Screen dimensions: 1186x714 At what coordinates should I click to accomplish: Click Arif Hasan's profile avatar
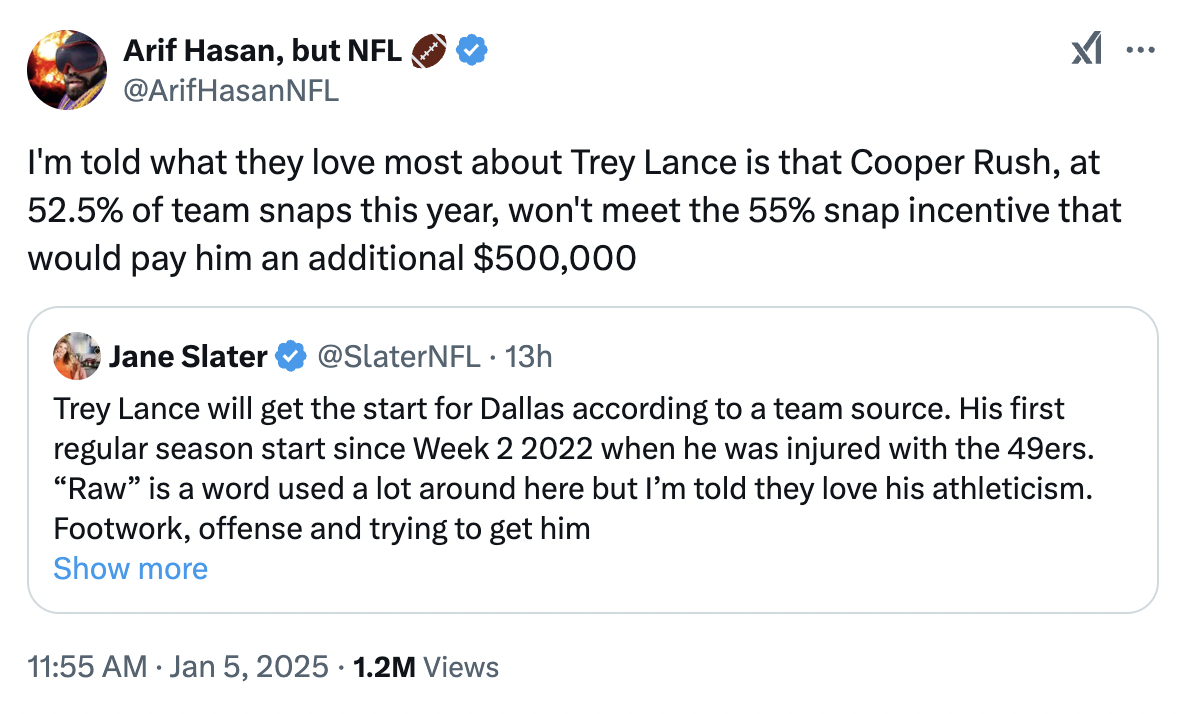[67, 69]
